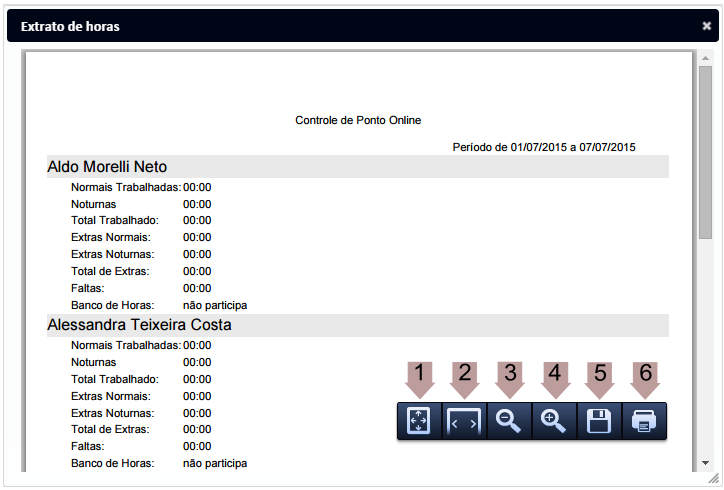Click the resize grip at the dialog corner
Viewport: 724px width, 490px height.
click(713, 480)
